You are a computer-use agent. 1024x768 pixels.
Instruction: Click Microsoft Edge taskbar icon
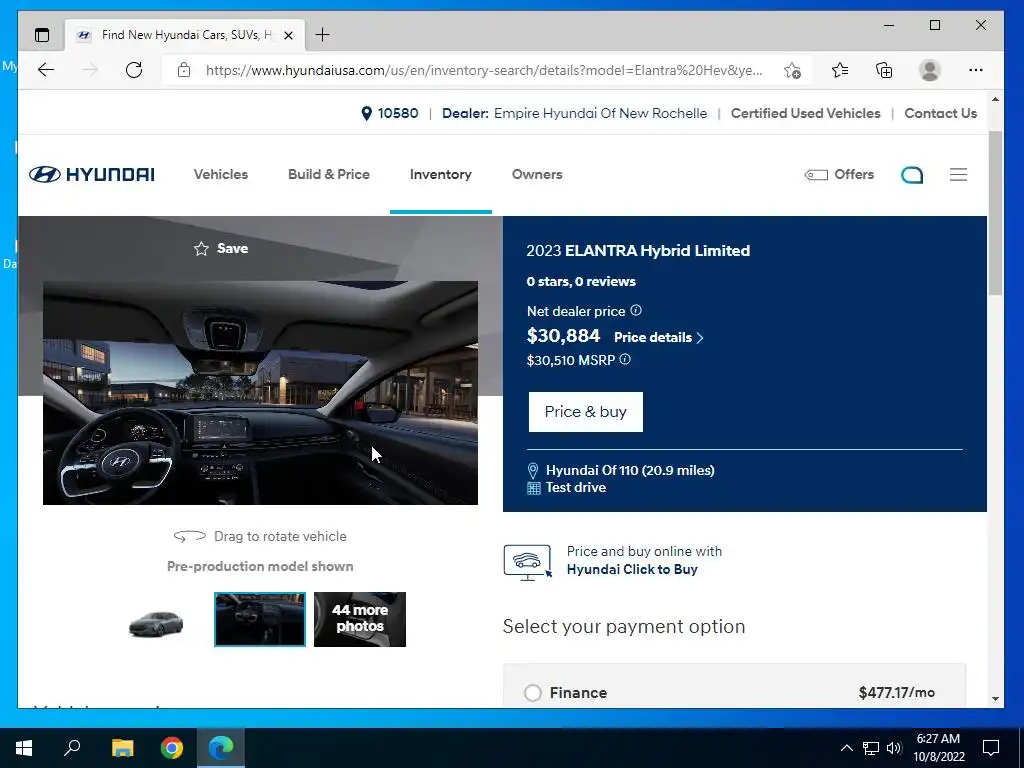pyautogui.click(x=221, y=748)
